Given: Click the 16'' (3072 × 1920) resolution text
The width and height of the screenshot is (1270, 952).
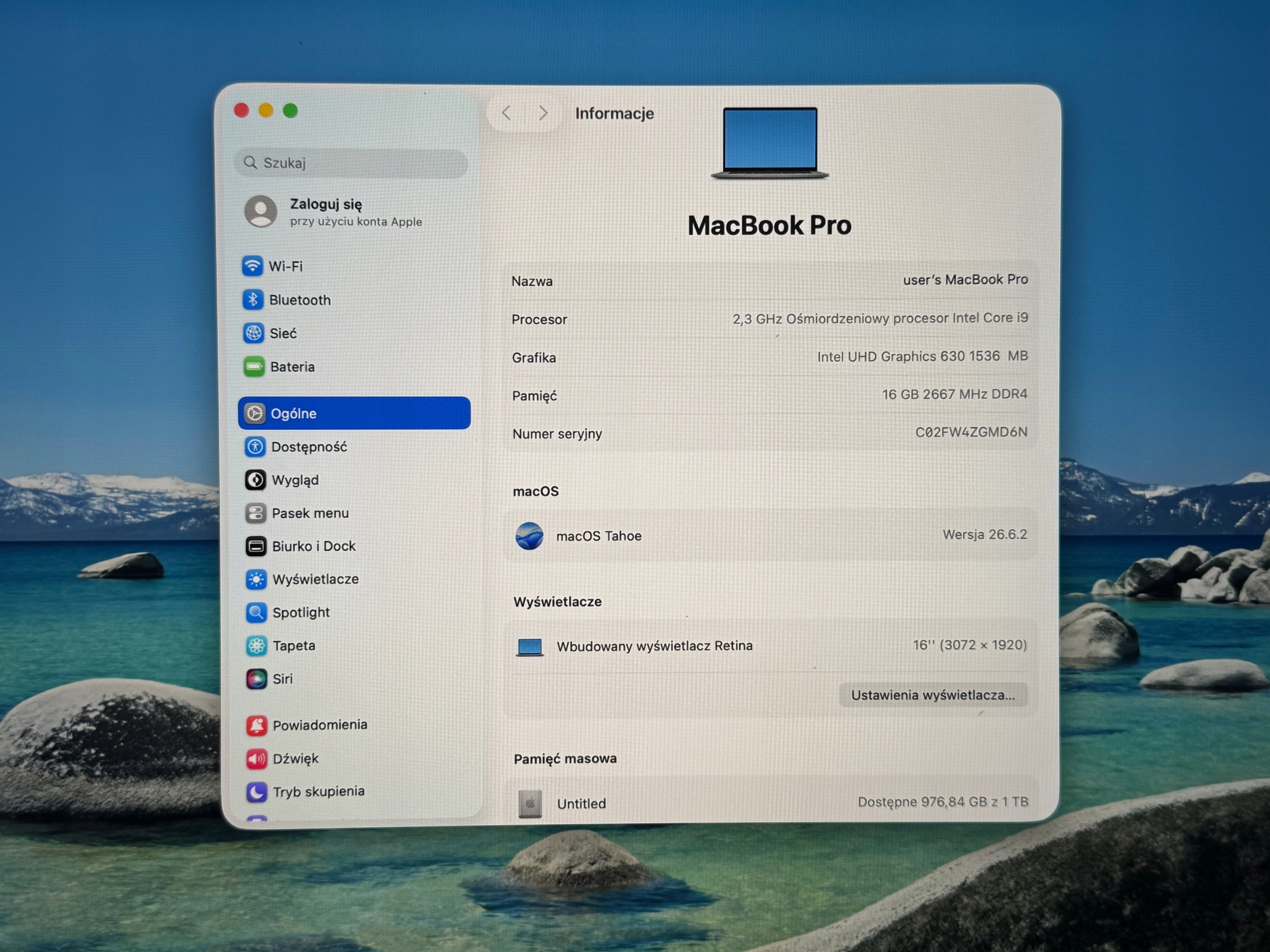Looking at the screenshot, I should [970, 645].
